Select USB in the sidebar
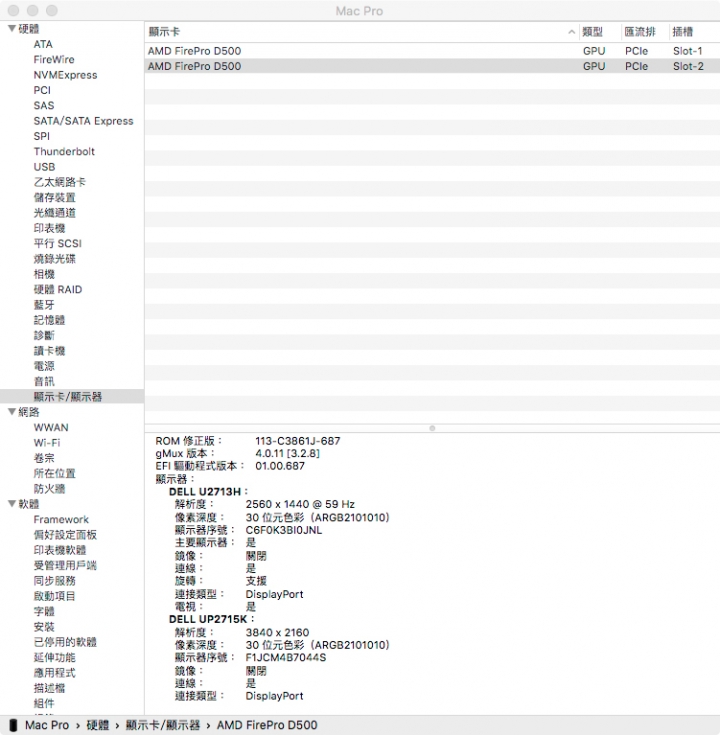 (45, 167)
